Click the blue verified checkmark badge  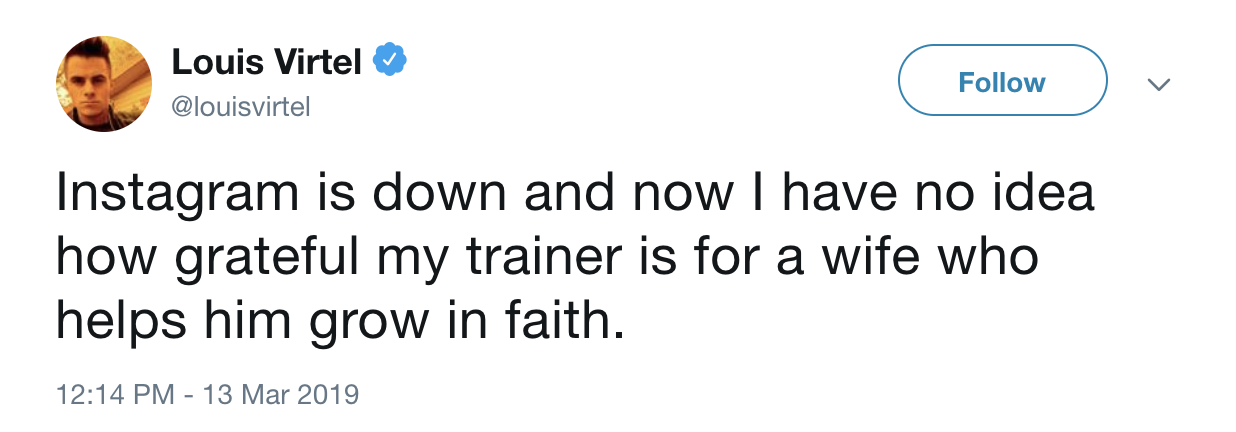pos(388,62)
